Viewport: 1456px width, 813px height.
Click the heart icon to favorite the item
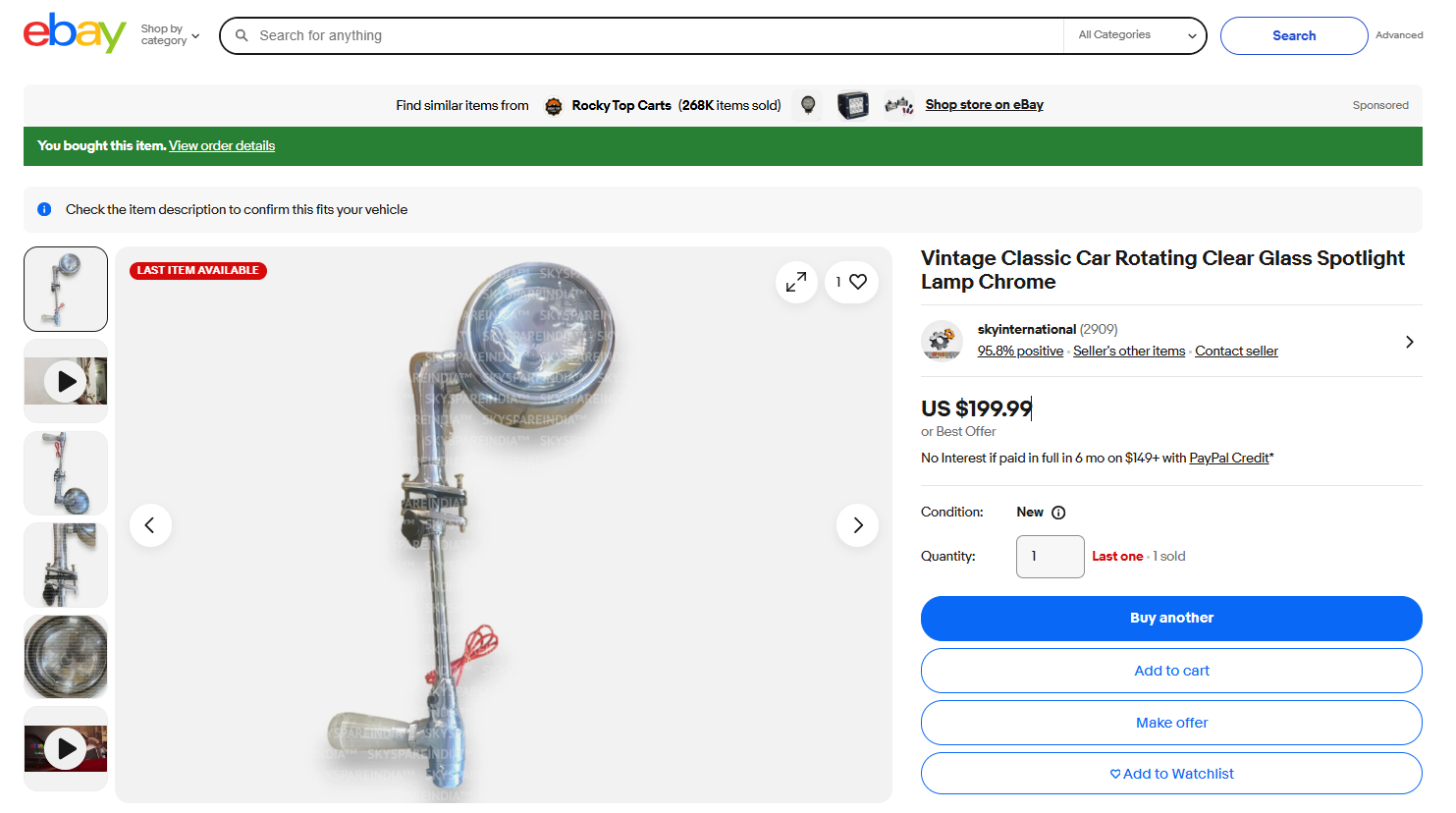click(x=857, y=282)
